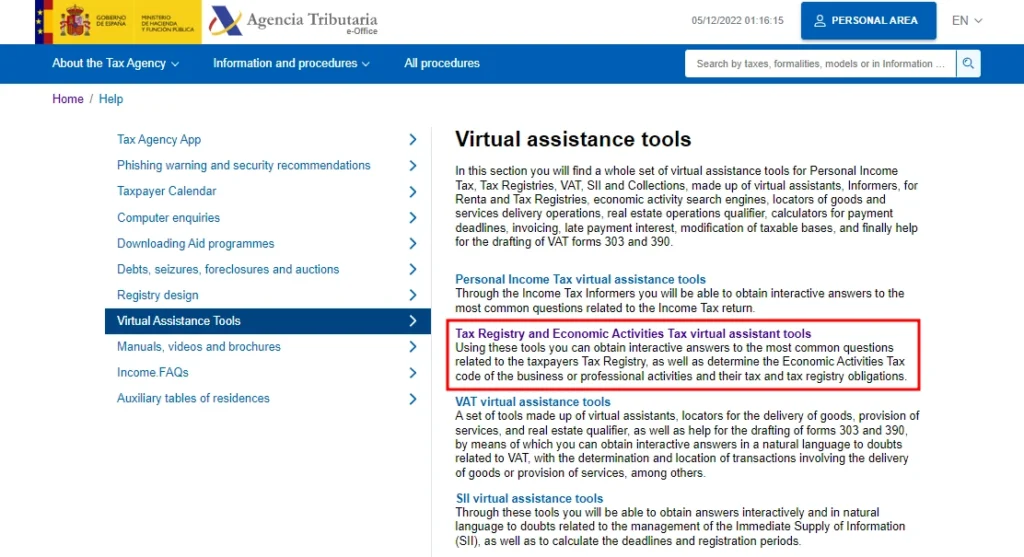Expand the About the Tax Agency menu
Viewport: 1024px width, 557px height.
[115, 63]
